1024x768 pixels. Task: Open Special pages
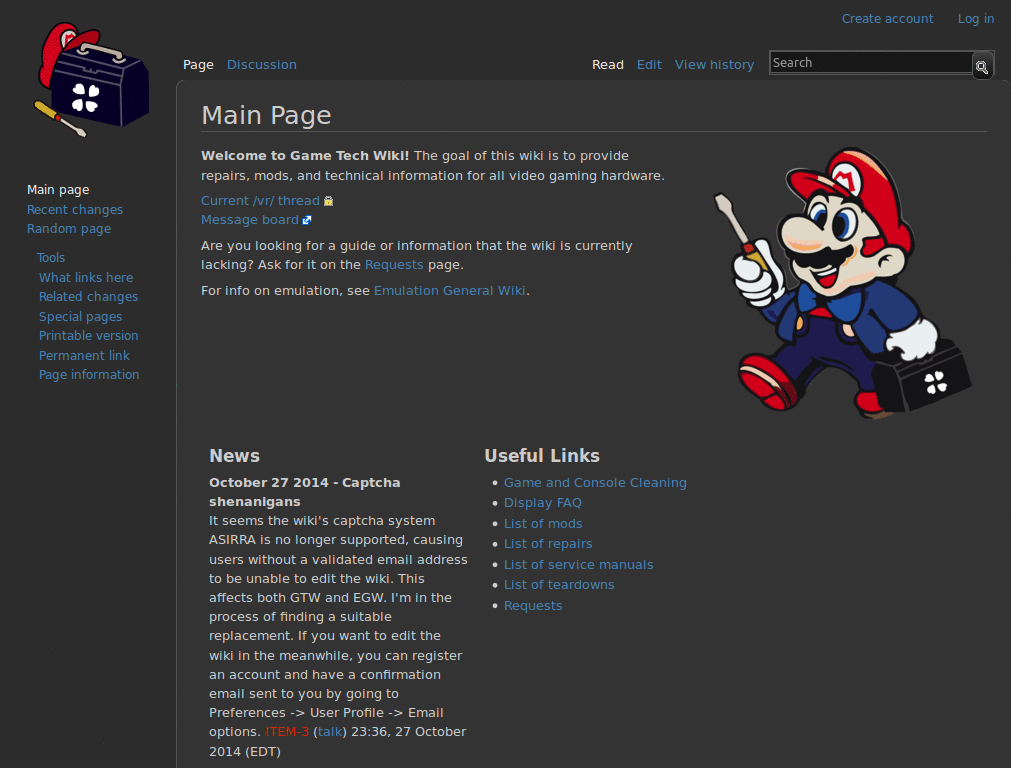click(80, 317)
